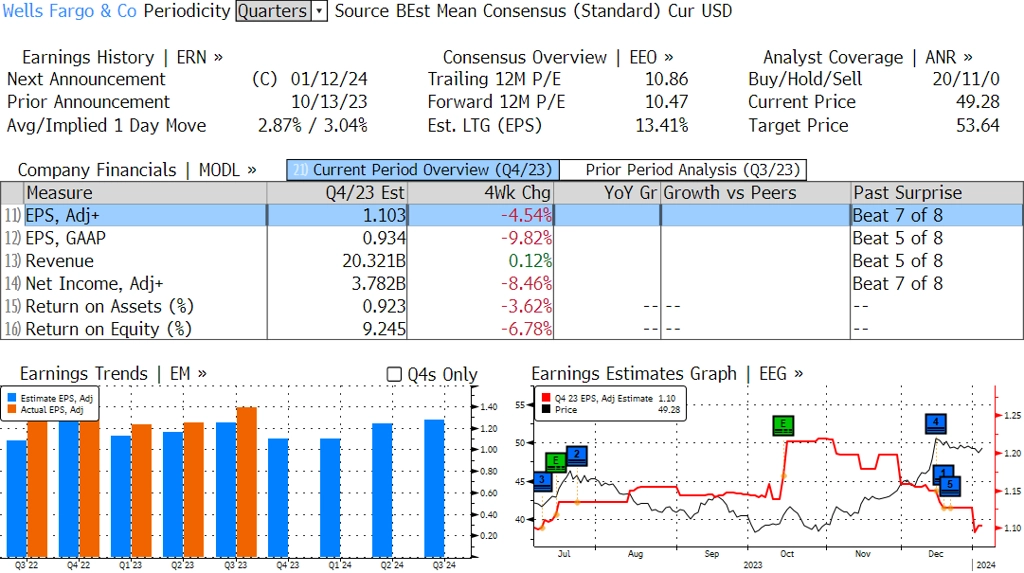Open Analyst Coverage ANR link
The image size is (1024, 573).
coord(868,57)
